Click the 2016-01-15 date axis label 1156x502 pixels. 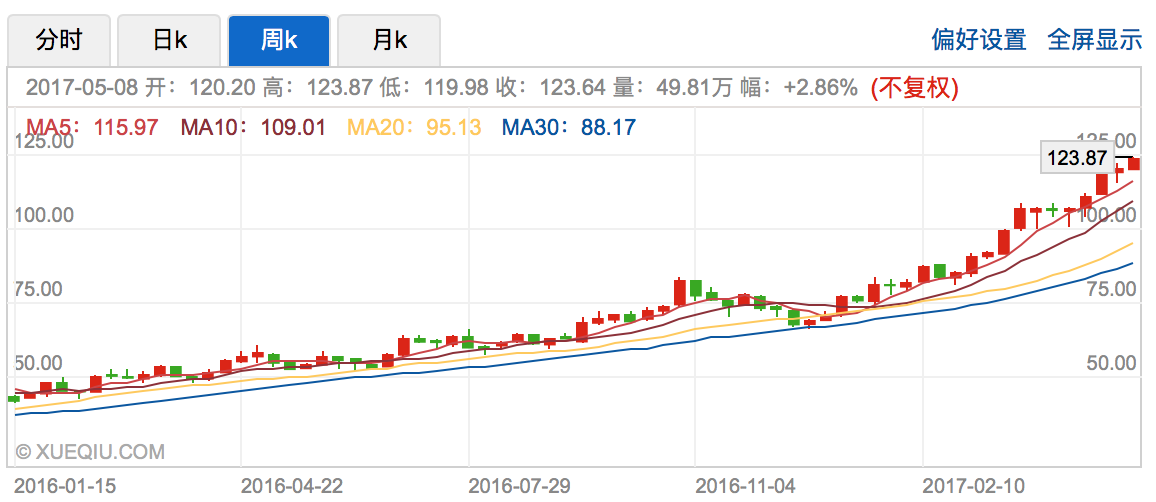[x=65, y=486]
